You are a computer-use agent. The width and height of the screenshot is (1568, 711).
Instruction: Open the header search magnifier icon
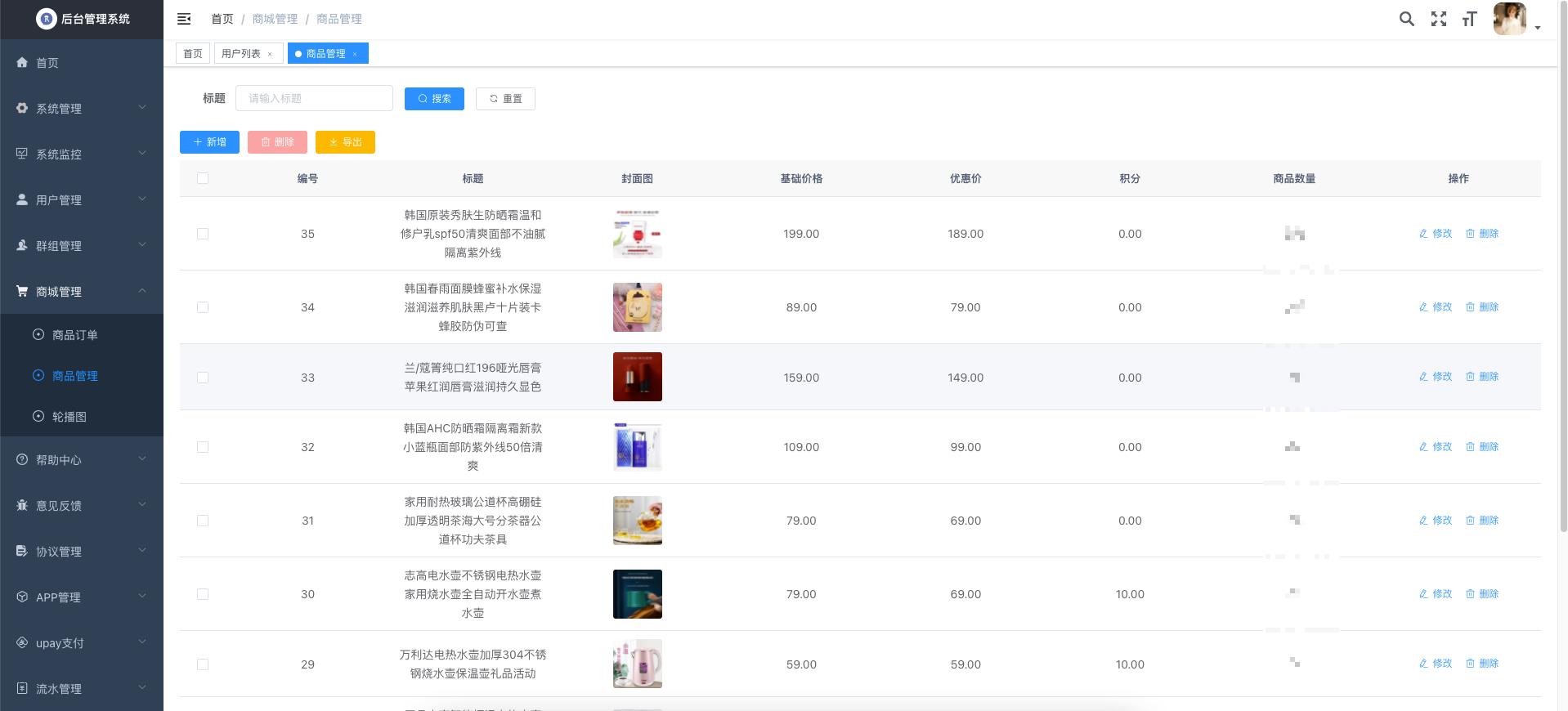[x=1406, y=19]
